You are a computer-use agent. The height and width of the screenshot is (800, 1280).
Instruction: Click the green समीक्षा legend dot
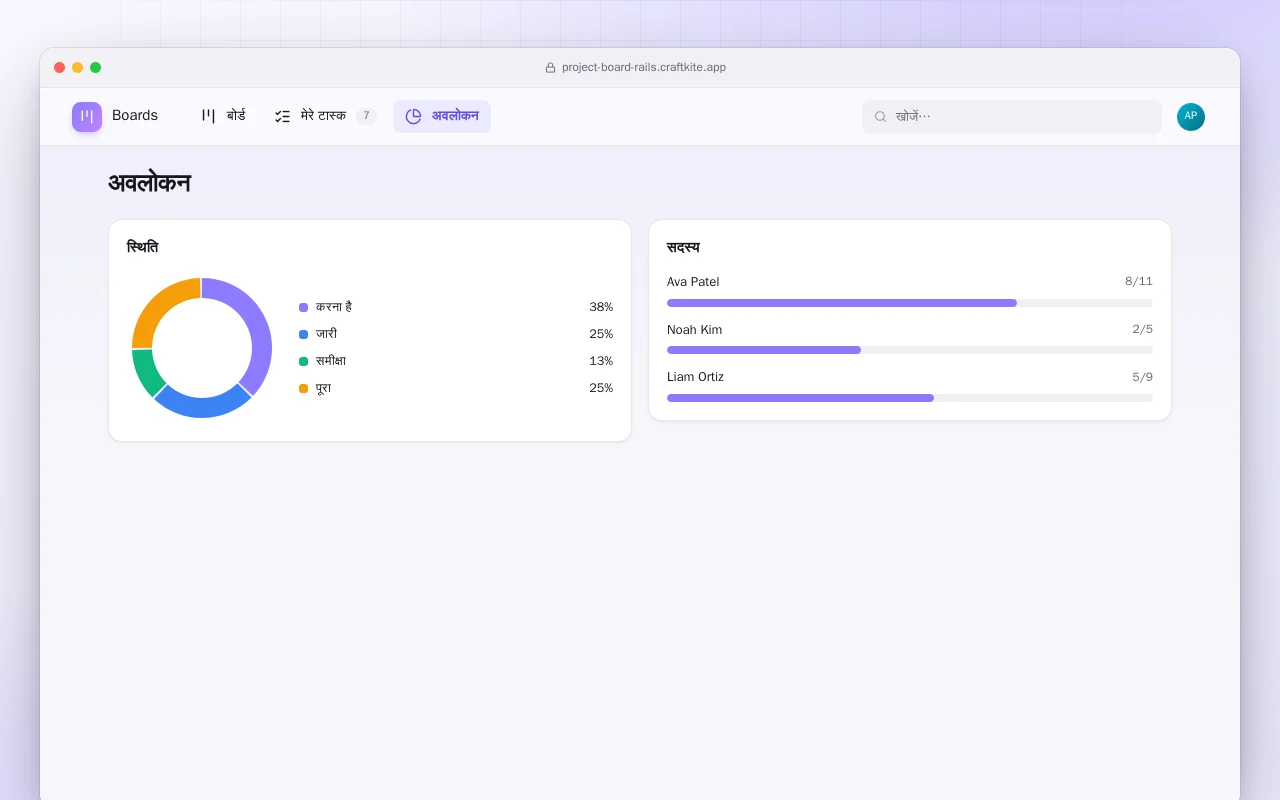tap(303, 361)
